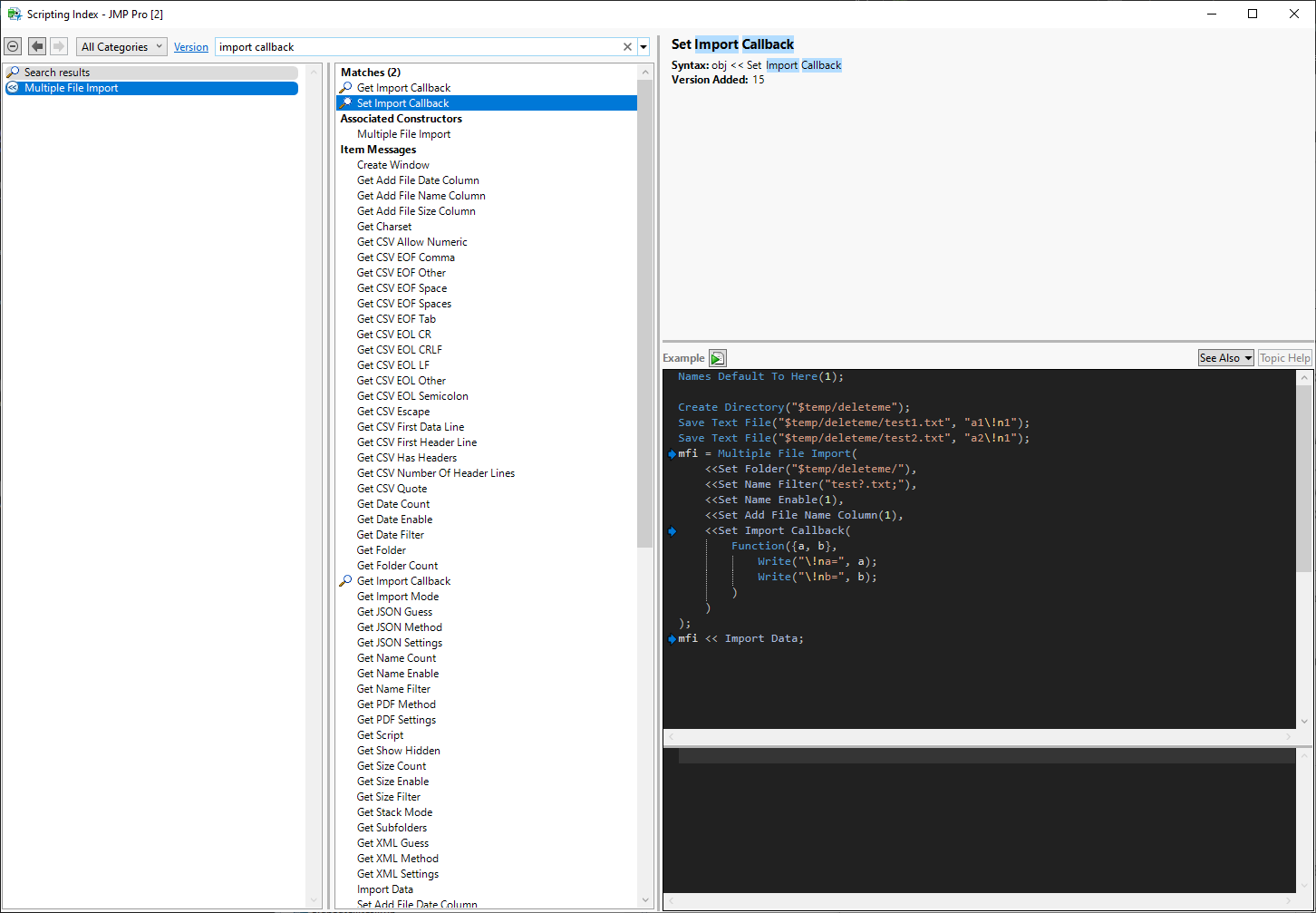Click the forward navigation arrow
Screen dimensions: 1316x913
point(59,46)
